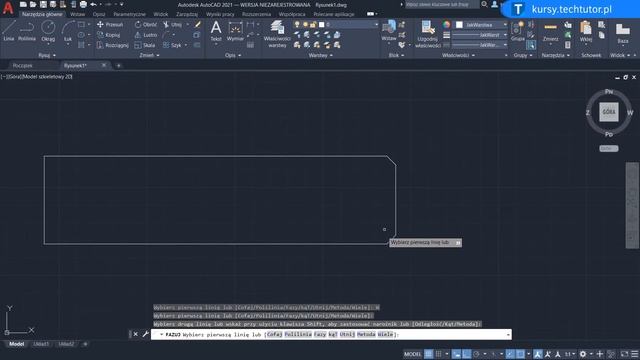Click the Utnij (trim) tool

click(173, 24)
